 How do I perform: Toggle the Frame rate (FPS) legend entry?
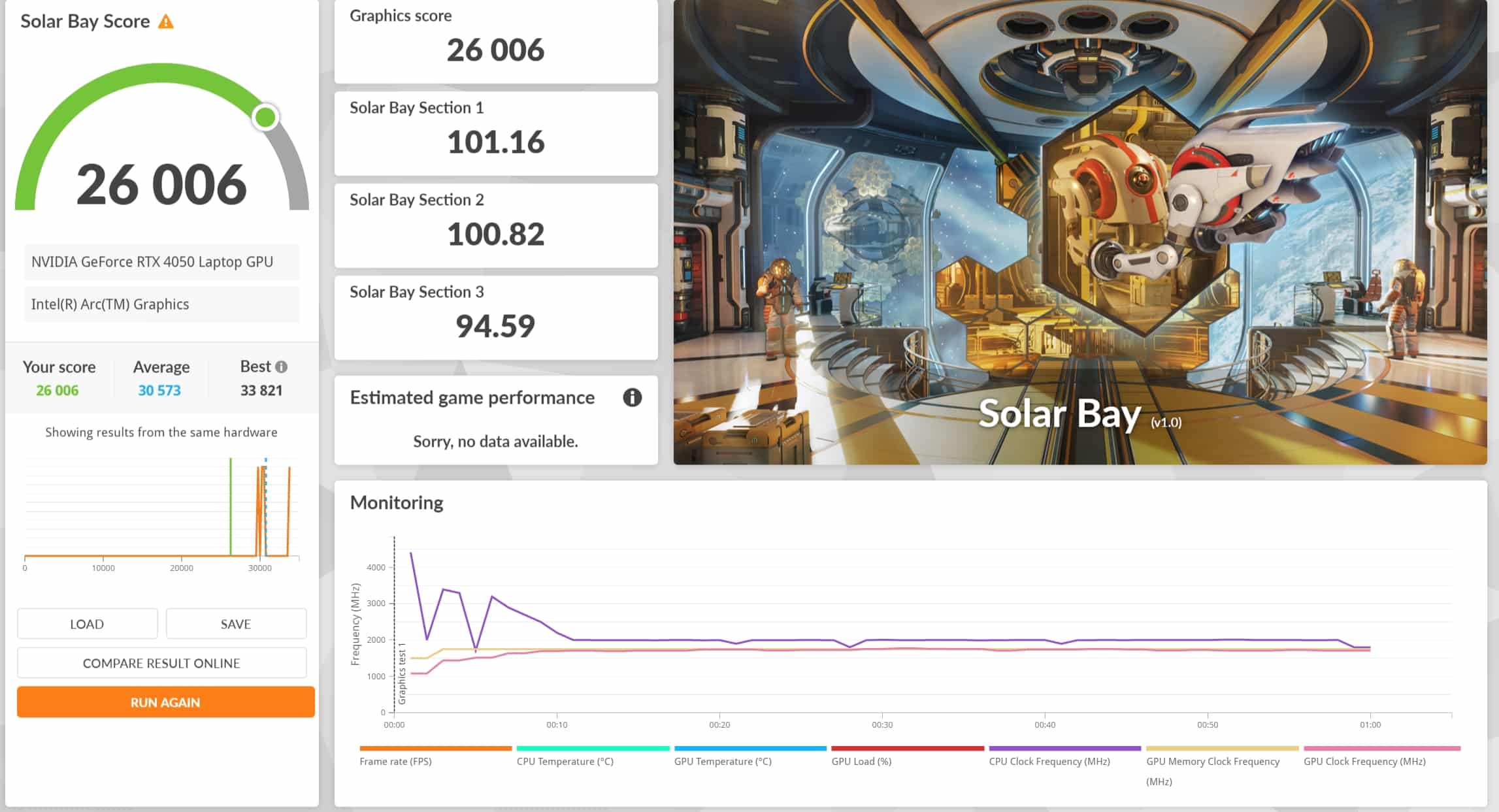(395, 761)
